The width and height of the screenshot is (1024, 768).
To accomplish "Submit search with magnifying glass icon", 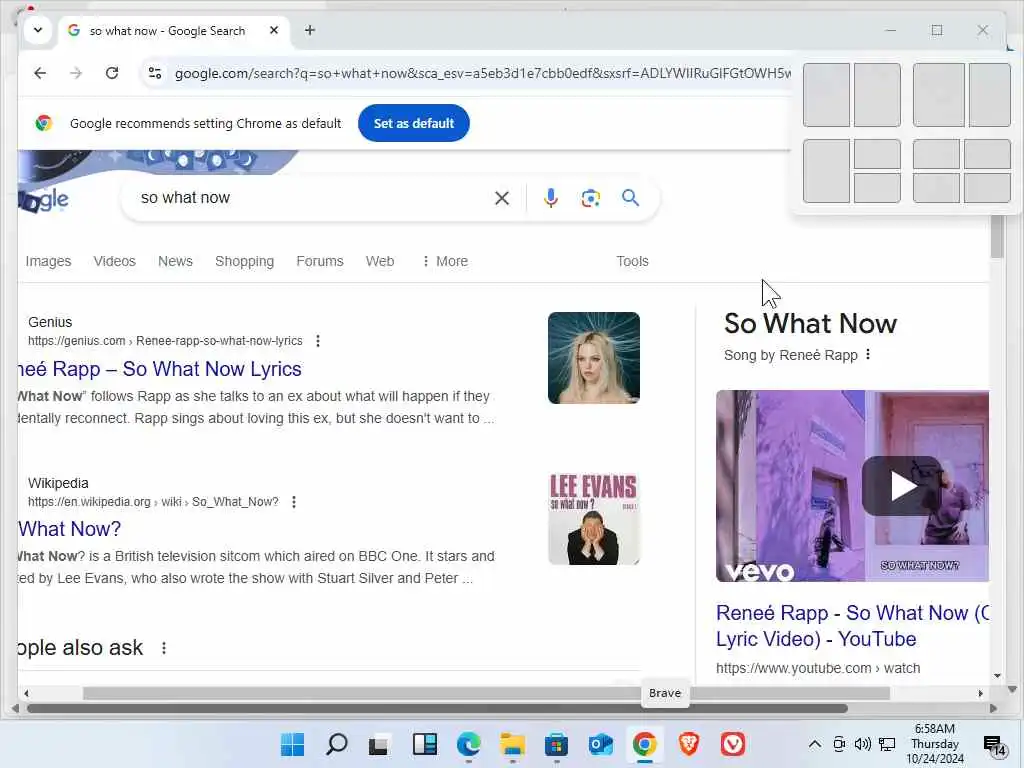I will pyautogui.click(x=630, y=198).
